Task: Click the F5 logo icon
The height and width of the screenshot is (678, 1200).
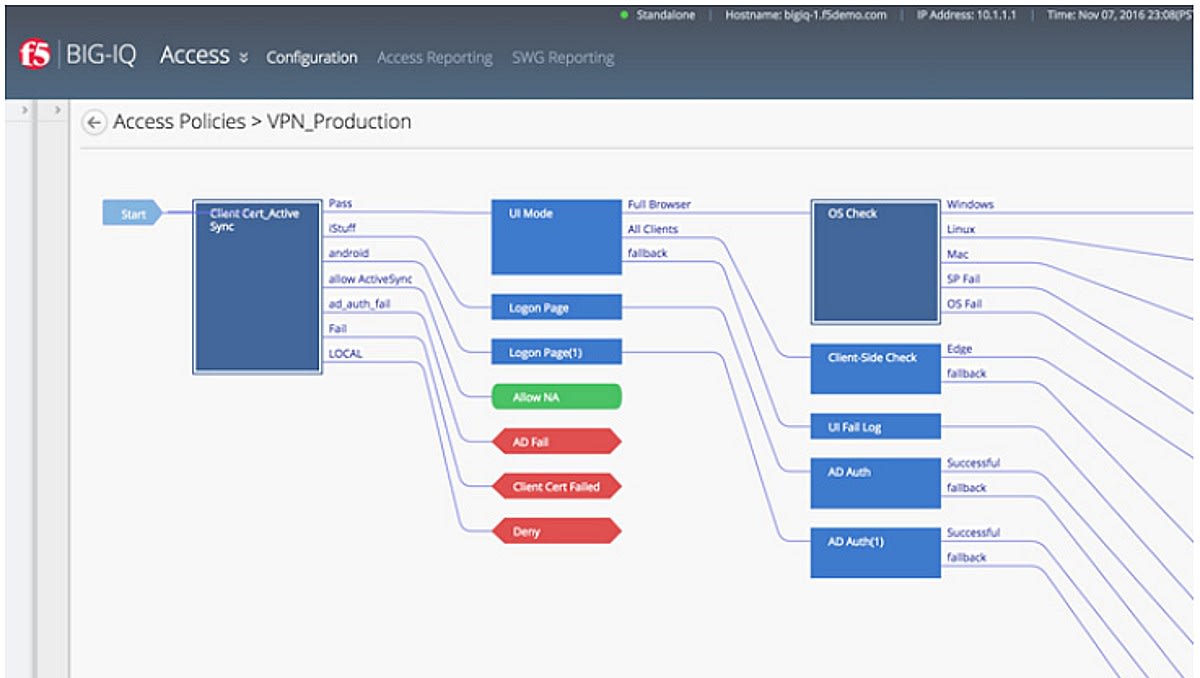Action: [x=33, y=56]
